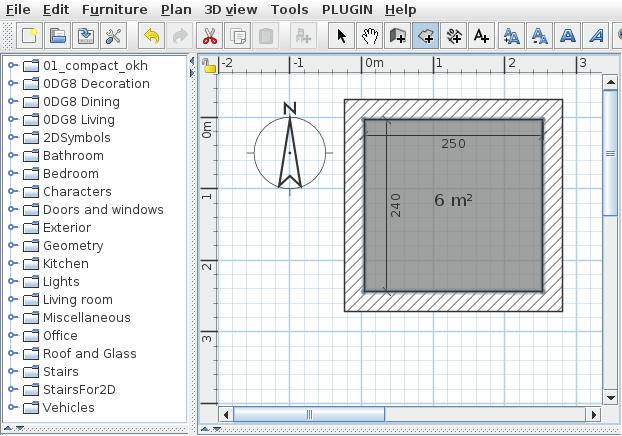Viewport: 622px width, 436px height.
Task: Click the plan horizontal scrollbar left arrow
Action: [226, 415]
